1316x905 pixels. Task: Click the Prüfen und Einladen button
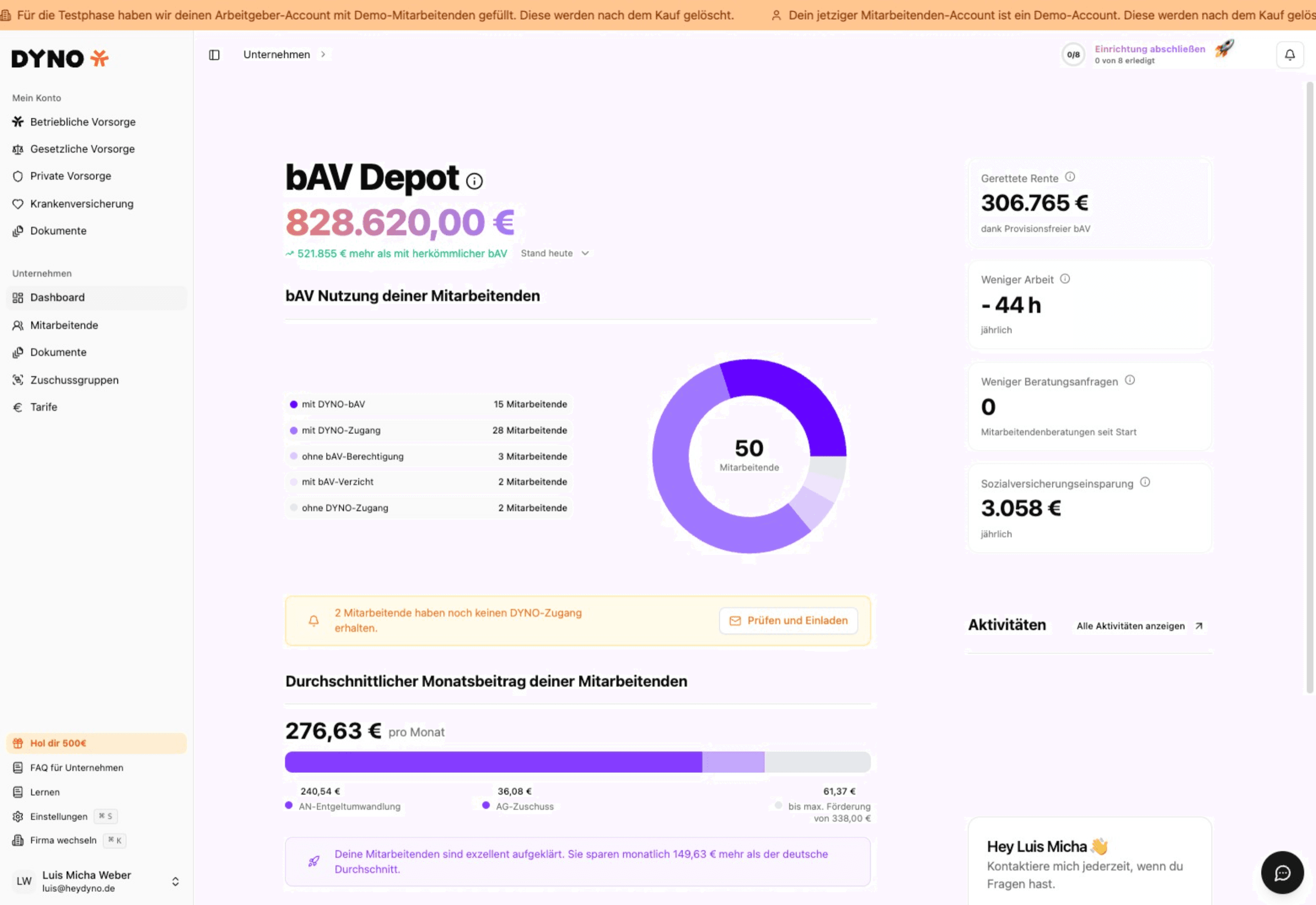(788, 620)
